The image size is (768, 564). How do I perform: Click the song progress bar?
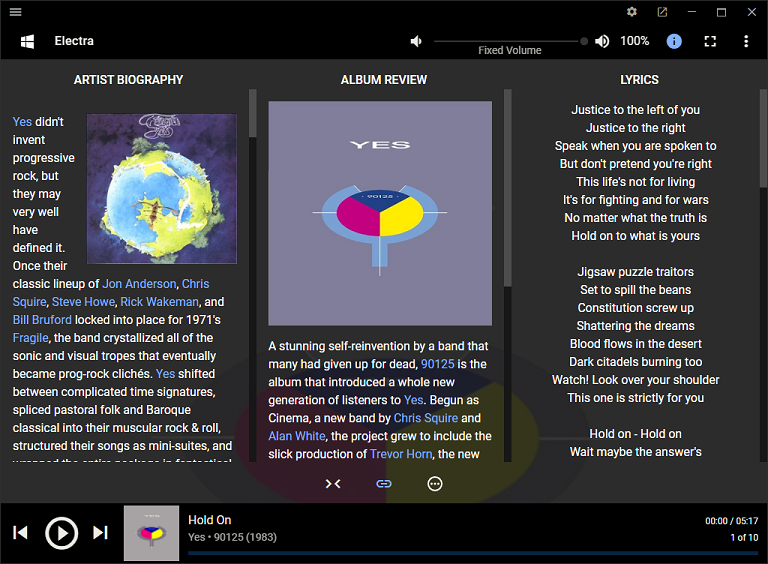[x=472, y=552]
